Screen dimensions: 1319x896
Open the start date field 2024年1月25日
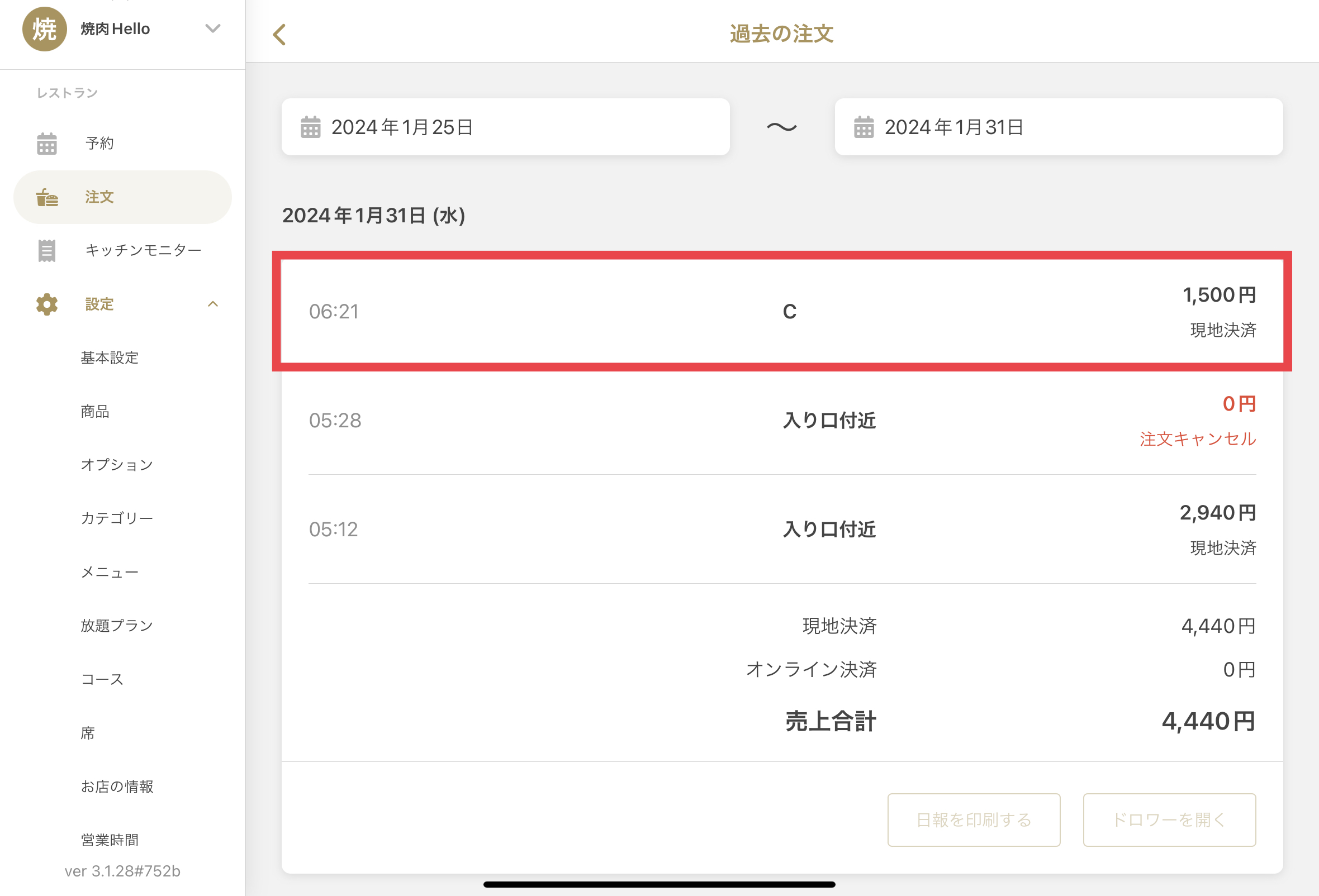(x=505, y=127)
